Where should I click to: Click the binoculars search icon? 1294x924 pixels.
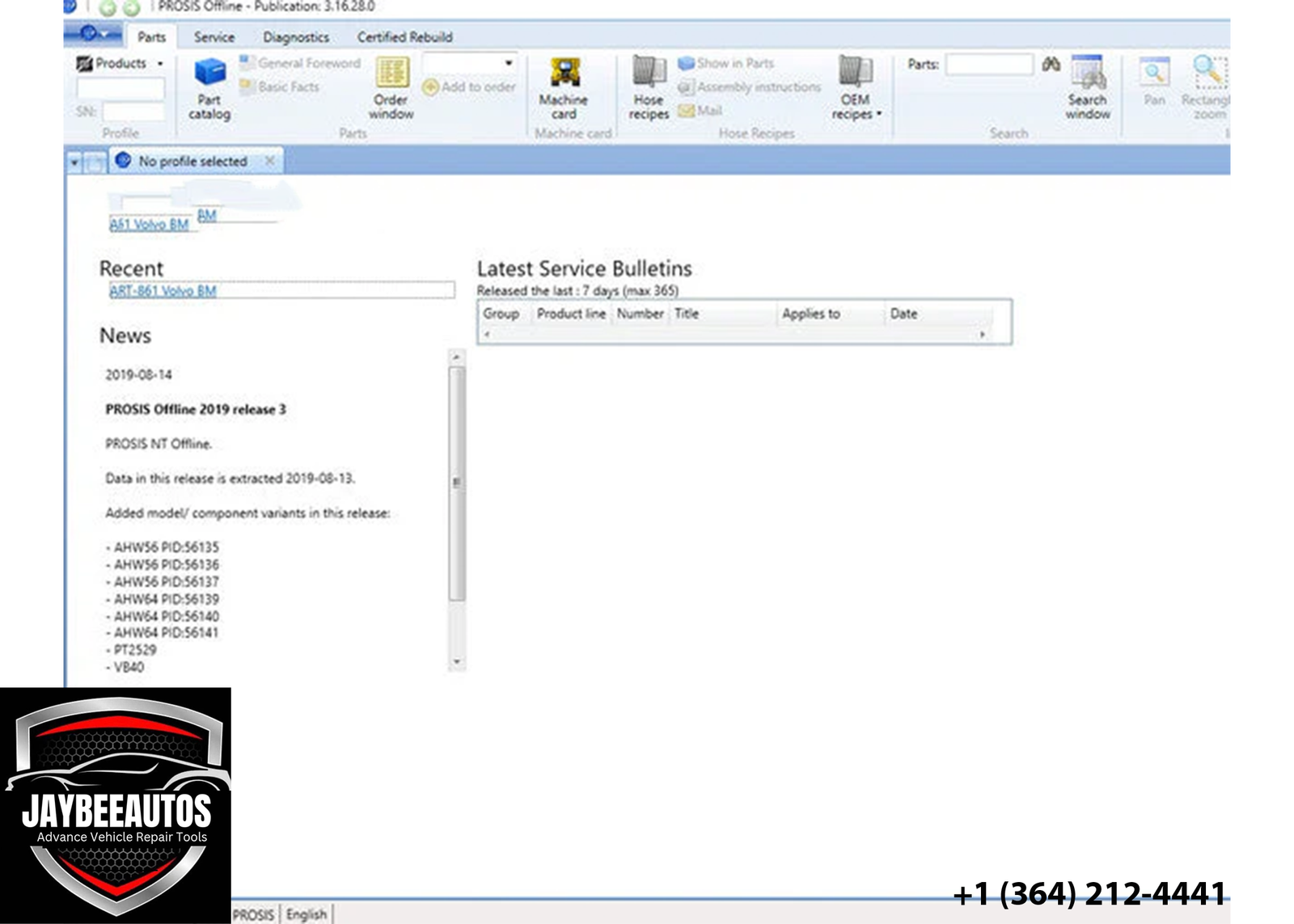[1051, 64]
